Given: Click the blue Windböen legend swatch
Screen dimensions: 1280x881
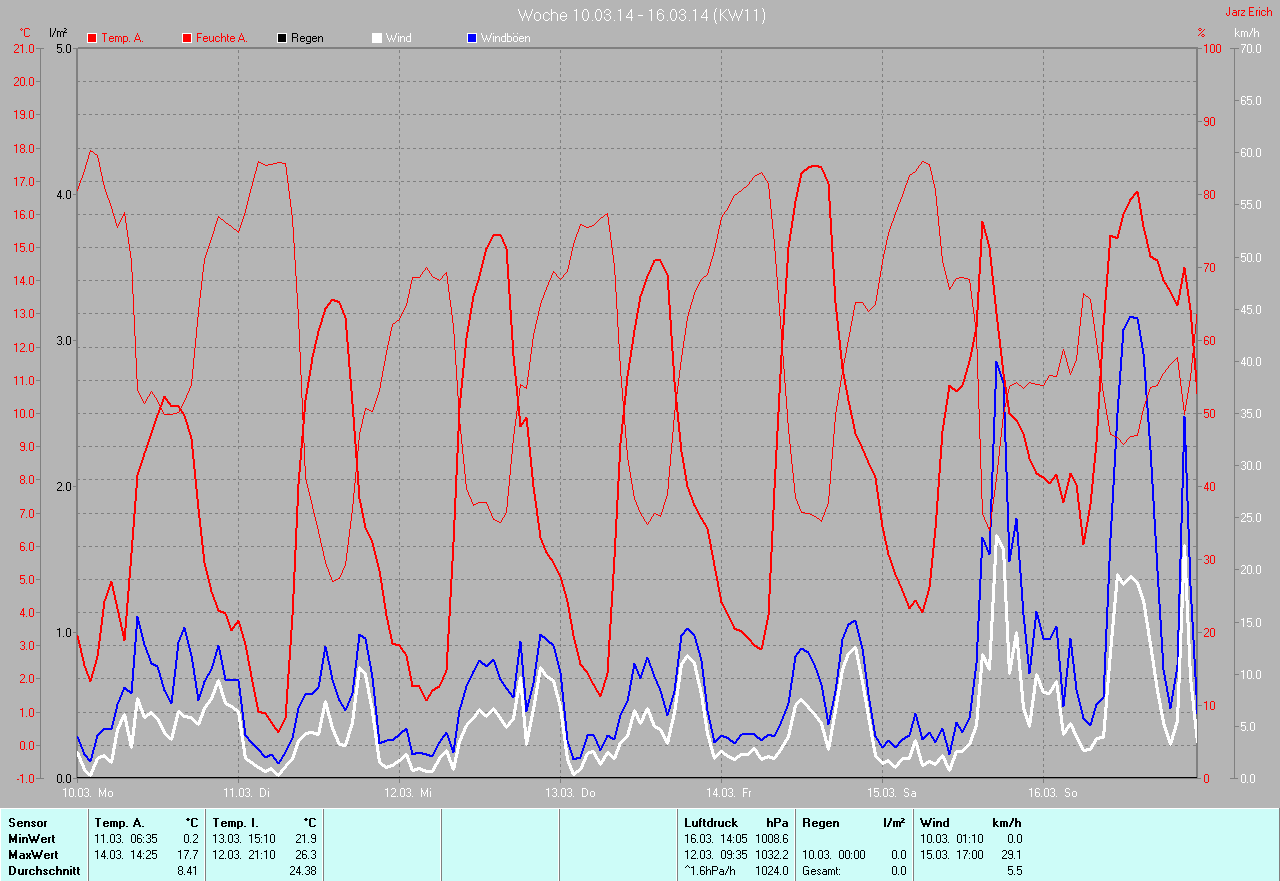Looking at the screenshot, I should (x=472, y=38).
